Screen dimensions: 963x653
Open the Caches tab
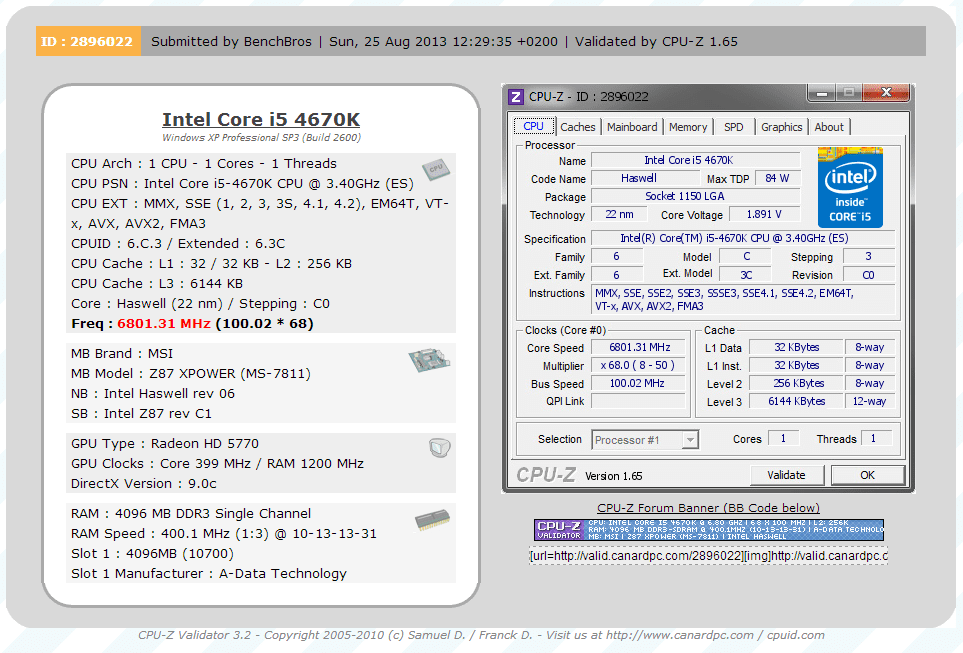click(578, 127)
